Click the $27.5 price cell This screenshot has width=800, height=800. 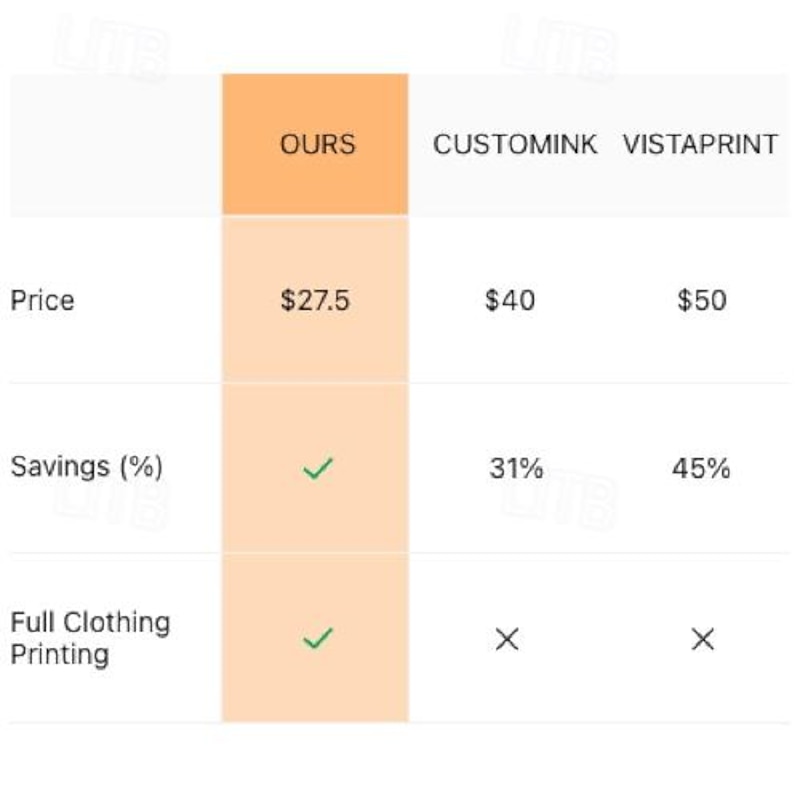[x=315, y=300]
